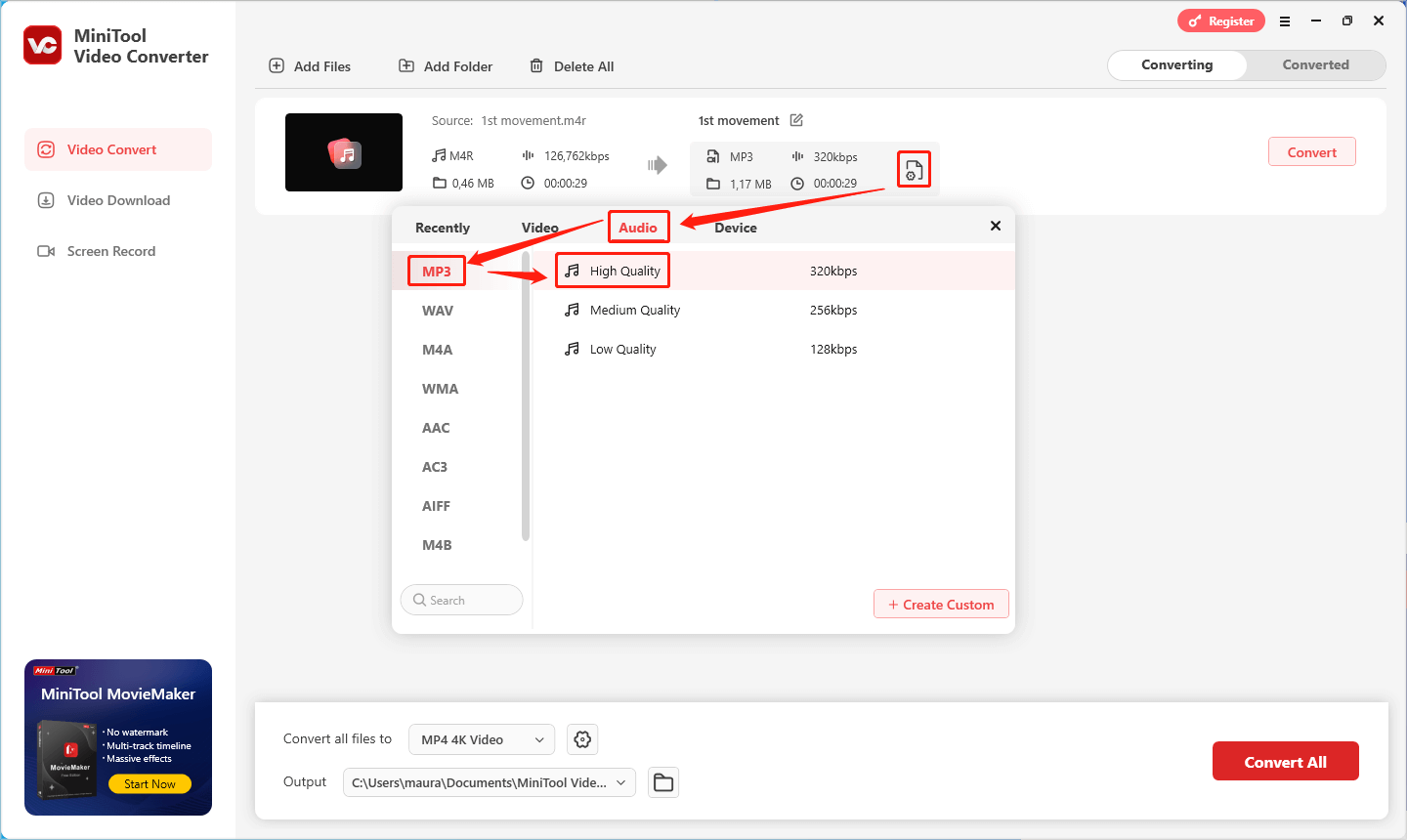Choose AAC in the format list
Viewport: 1407px width, 840px height.
(436, 428)
